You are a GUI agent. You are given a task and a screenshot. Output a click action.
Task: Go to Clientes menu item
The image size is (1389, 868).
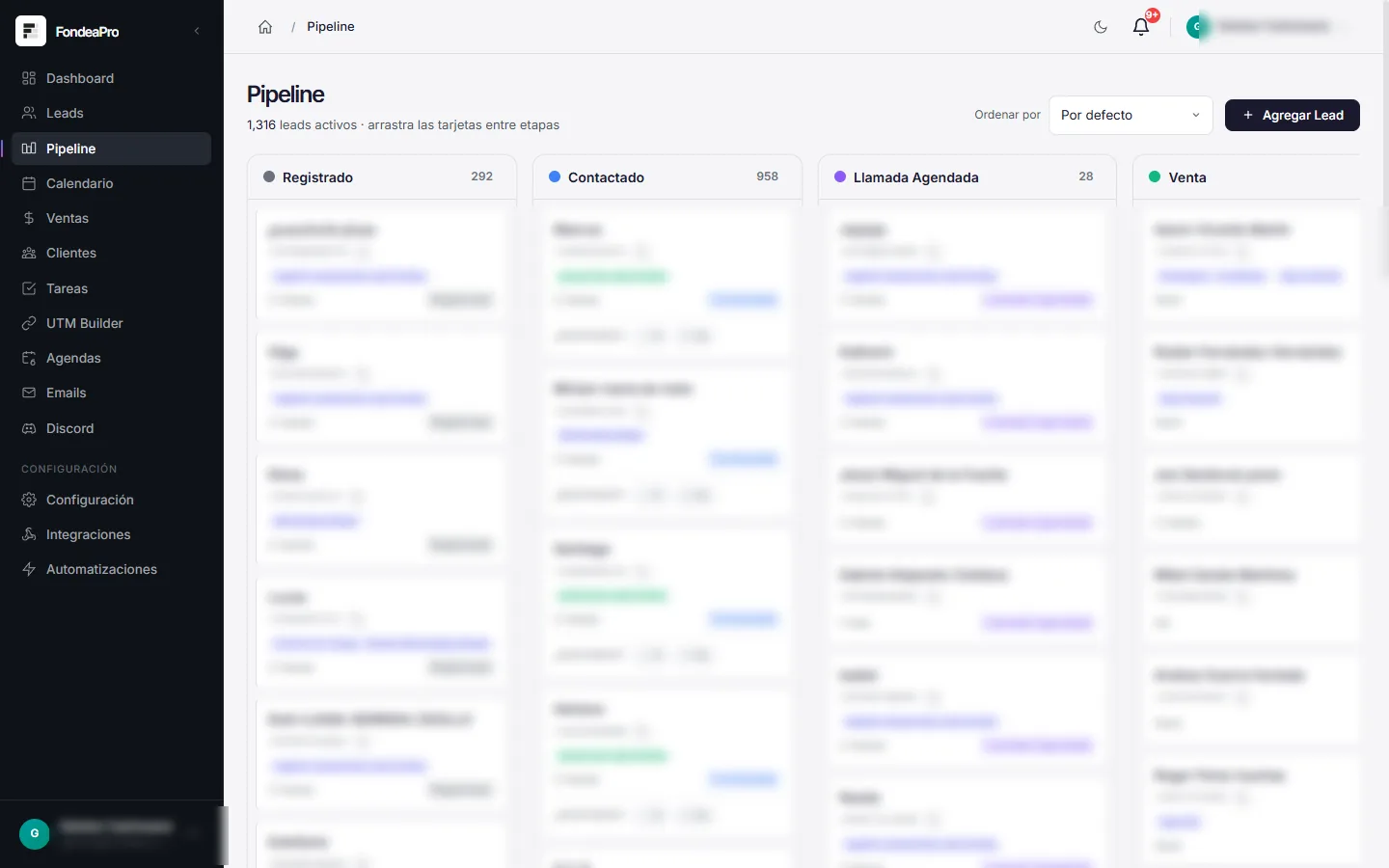(111, 253)
